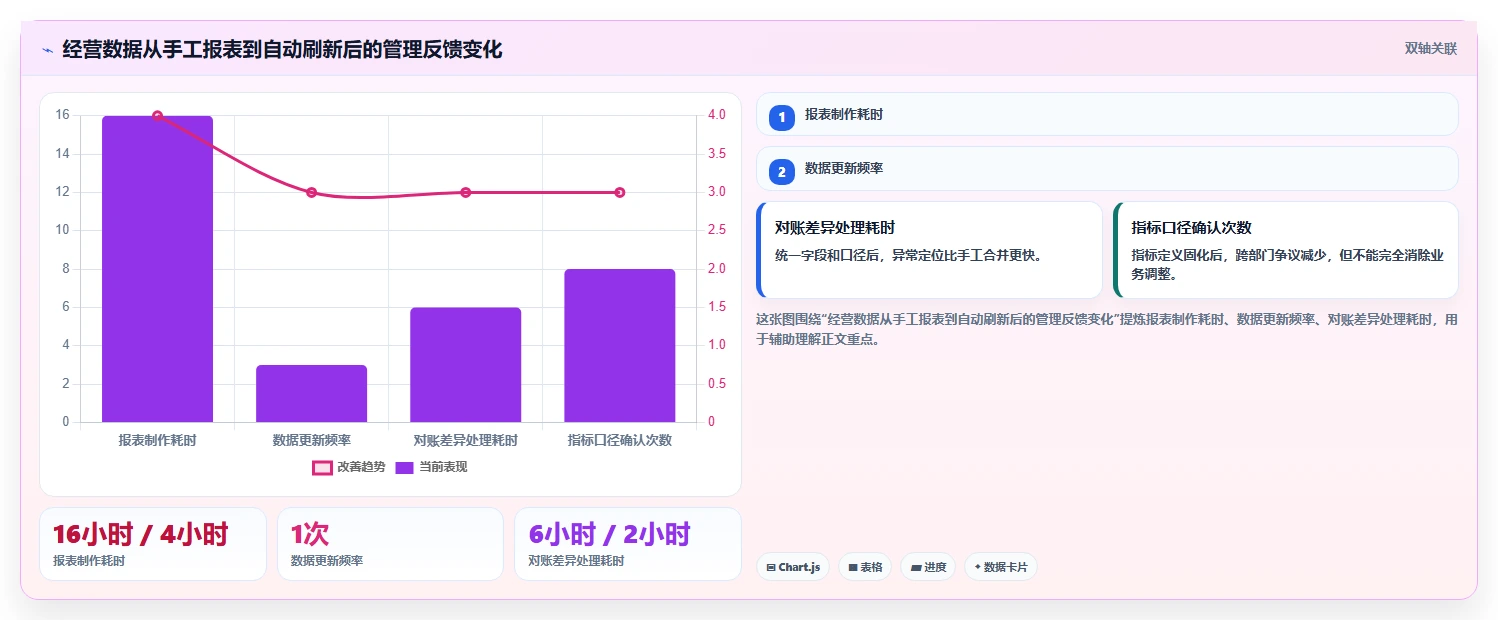Click the 16小时 / 4小时 stat card
Viewport: 1498px width, 620px height.
153,544
